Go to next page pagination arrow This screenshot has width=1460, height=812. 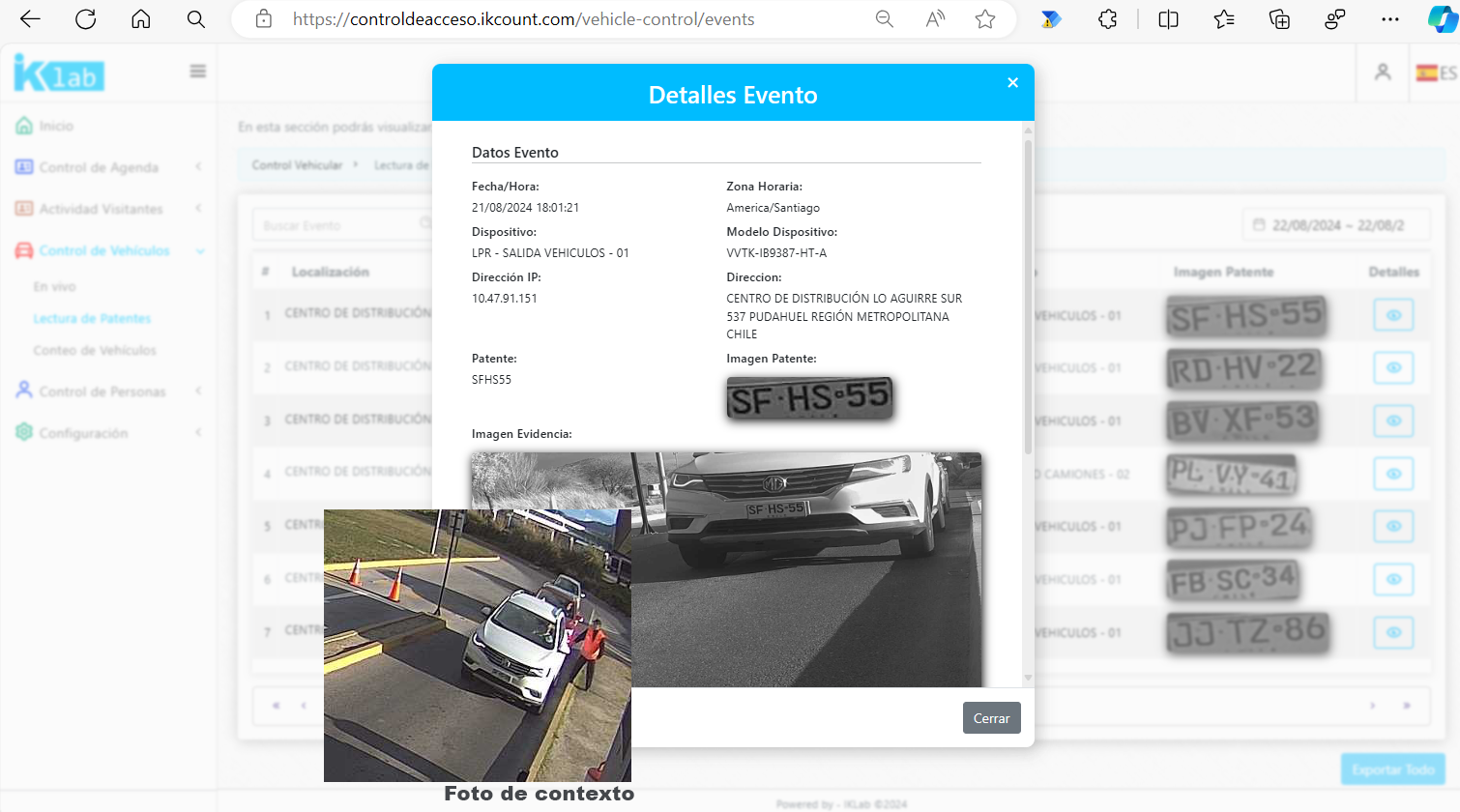pyautogui.click(x=1372, y=706)
